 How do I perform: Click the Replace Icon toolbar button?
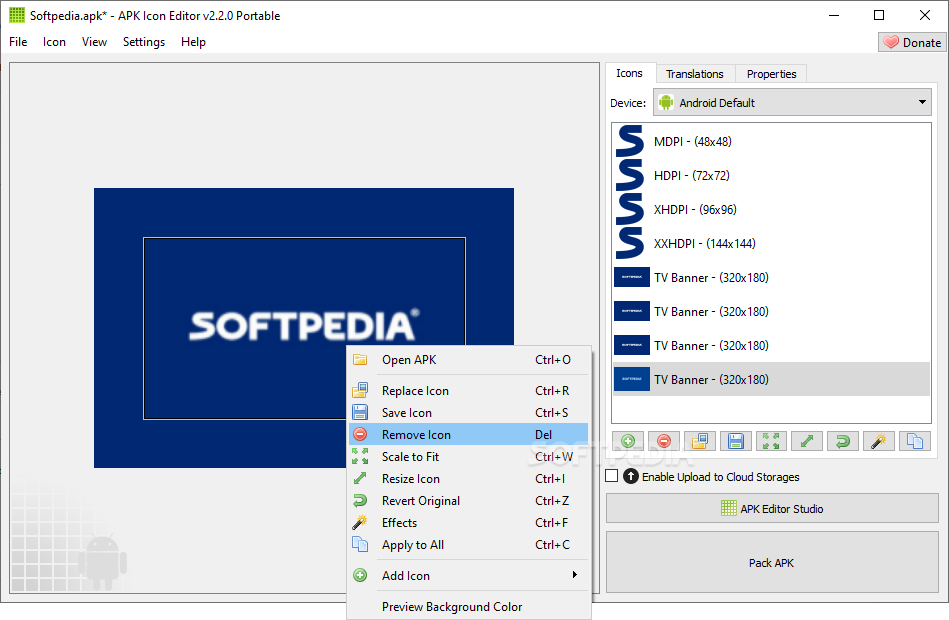[x=700, y=441]
